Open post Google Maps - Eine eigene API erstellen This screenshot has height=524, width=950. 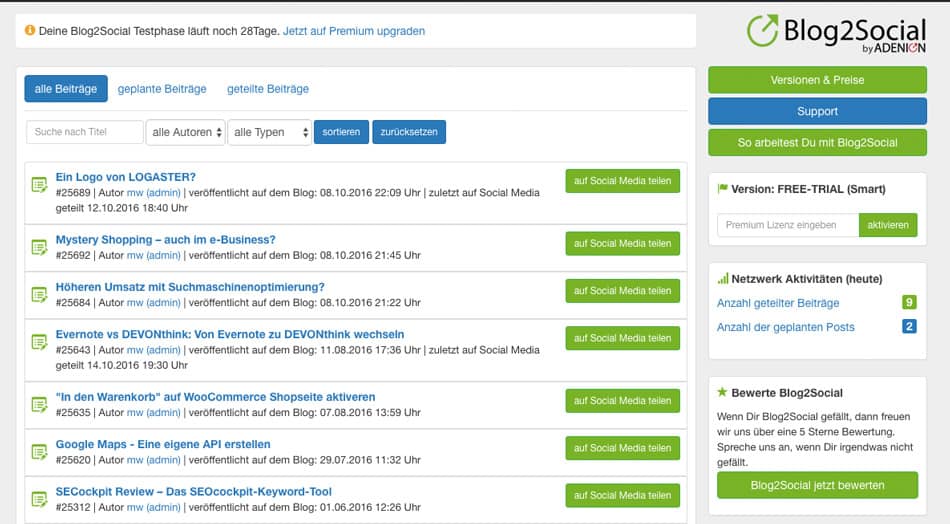163,444
